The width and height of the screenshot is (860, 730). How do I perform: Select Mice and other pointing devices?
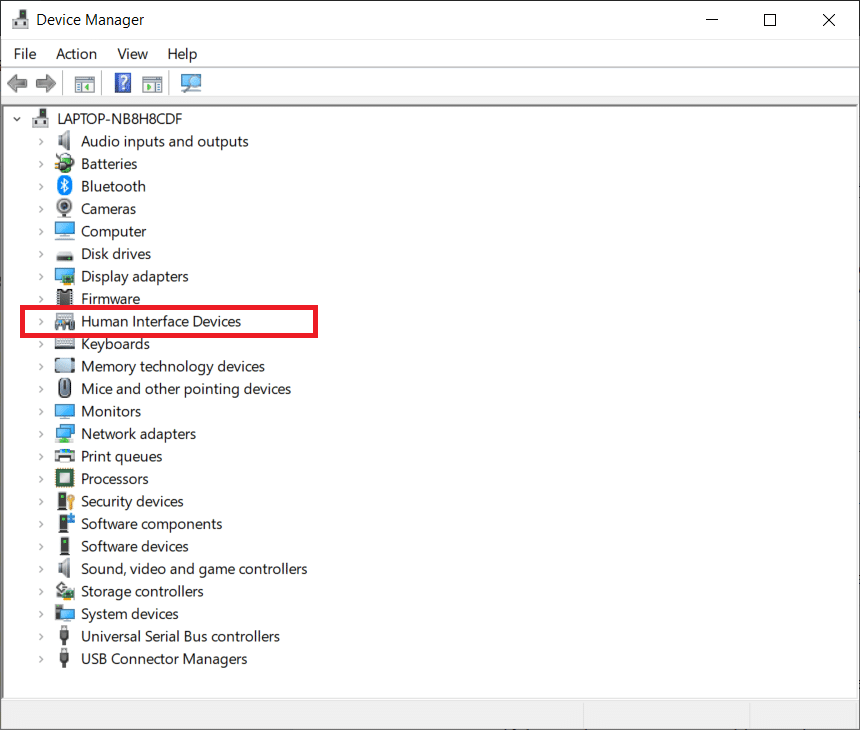coord(186,389)
